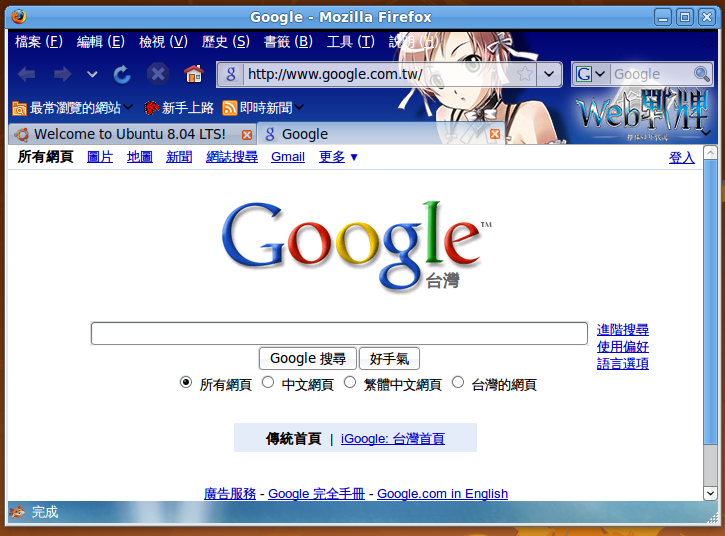
Task: Click the 最常瀏覽的網站 folder icon
Action: click(x=19, y=108)
